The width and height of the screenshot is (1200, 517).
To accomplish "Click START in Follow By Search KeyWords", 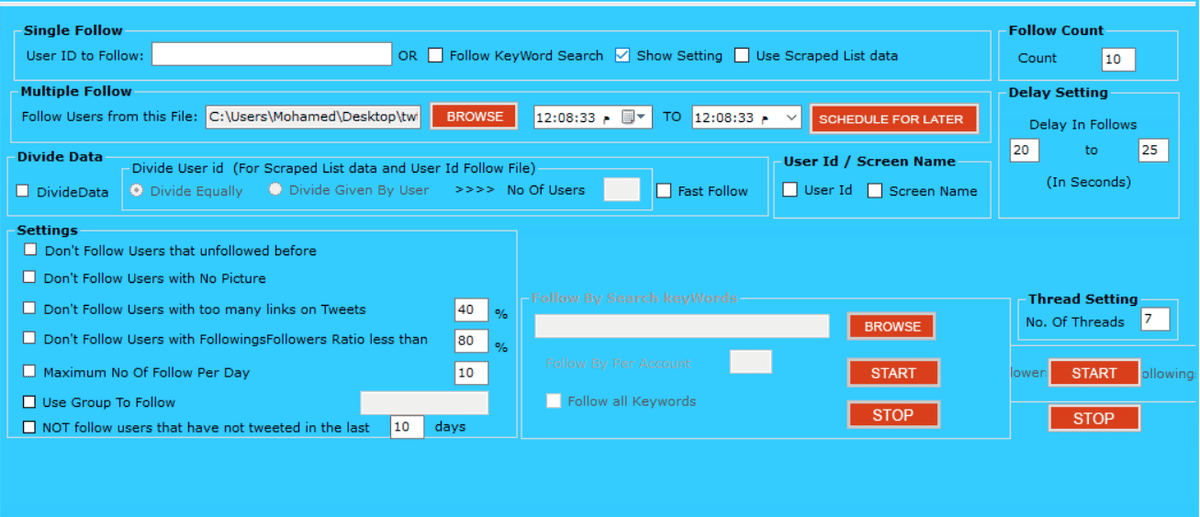I will click(x=893, y=373).
